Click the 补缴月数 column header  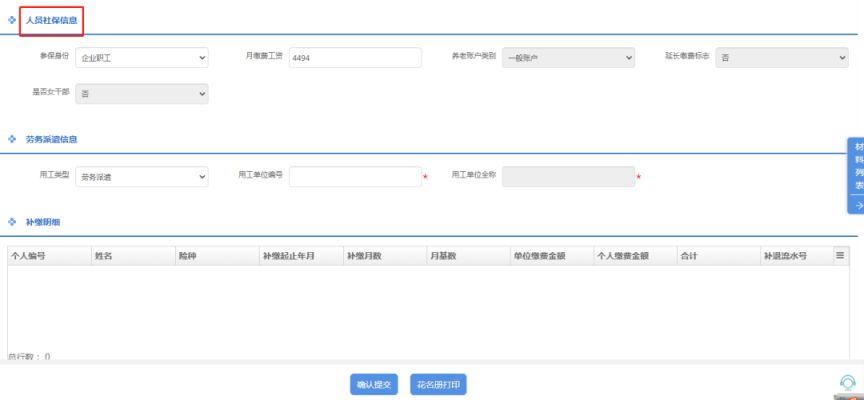click(x=384, y=256)
